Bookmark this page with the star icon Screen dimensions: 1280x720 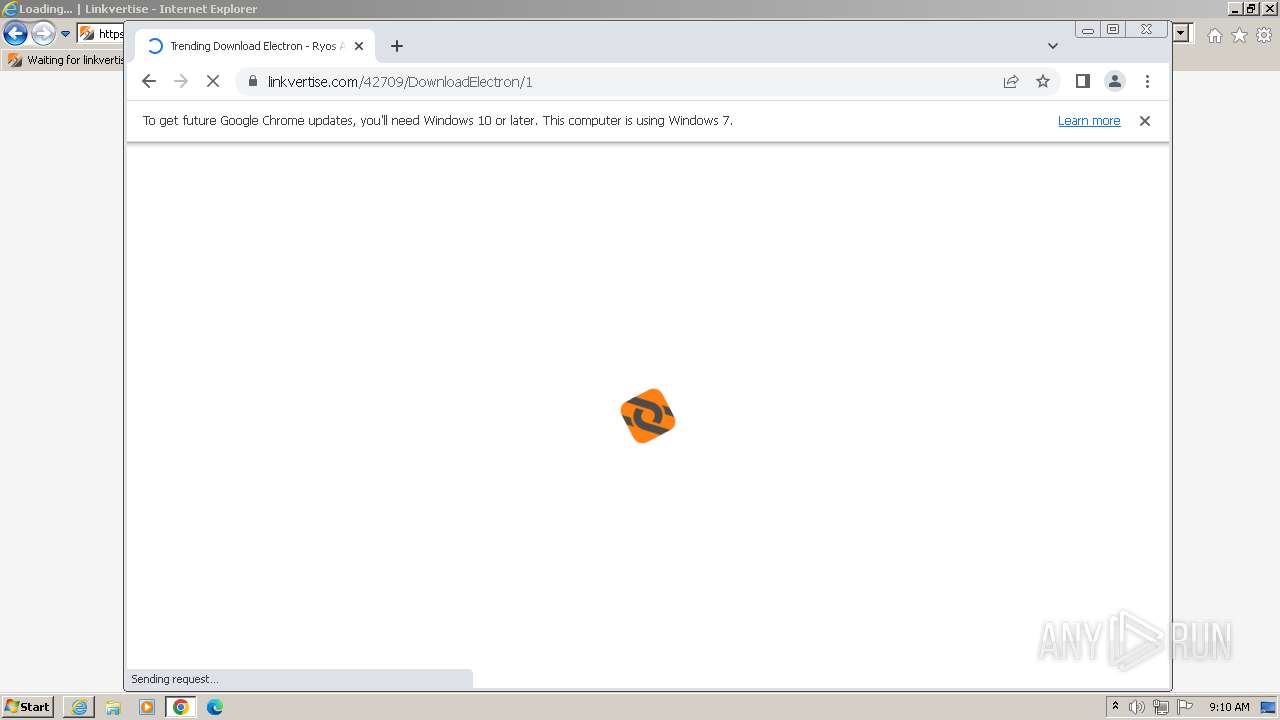(x=1043, y=81)
